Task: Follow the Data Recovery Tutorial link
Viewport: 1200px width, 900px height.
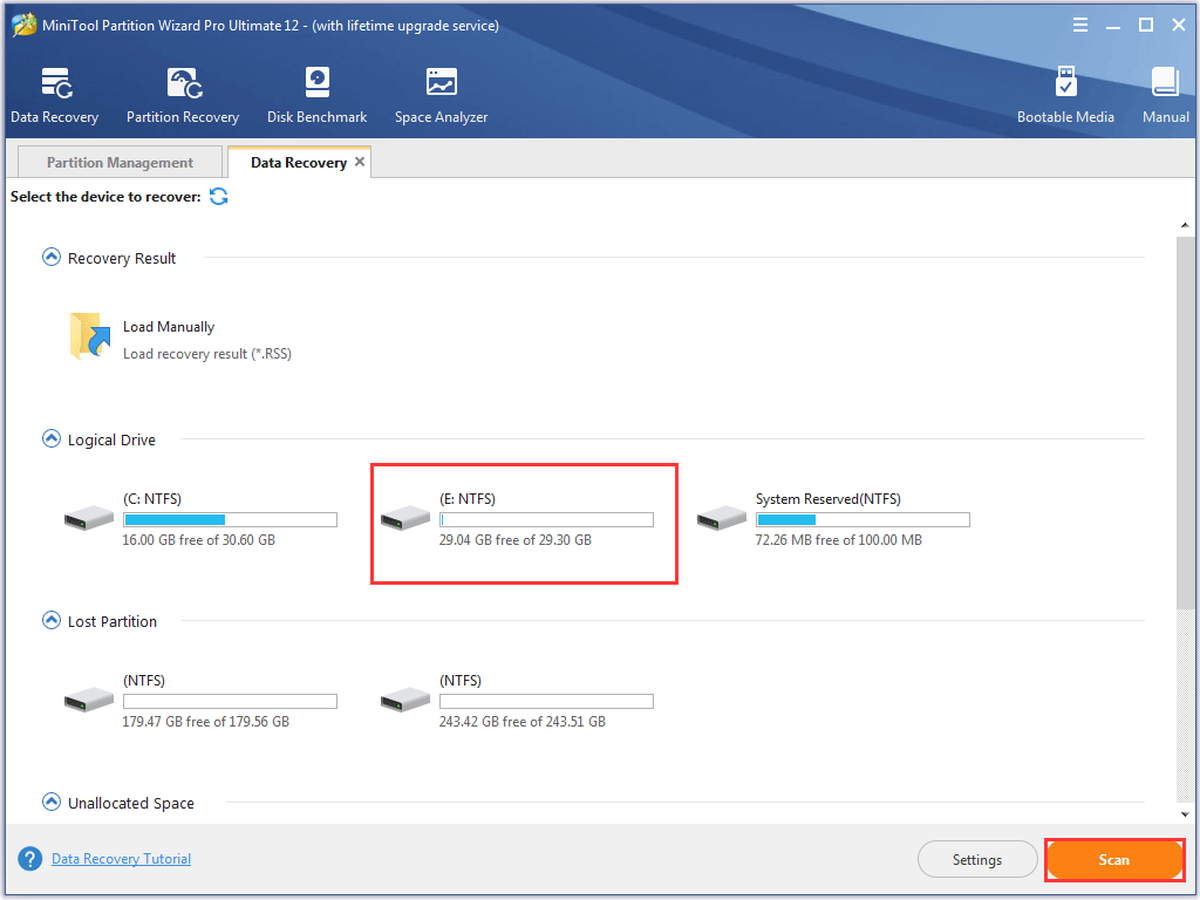Action: pyautogui.click(x=121, y=858)
